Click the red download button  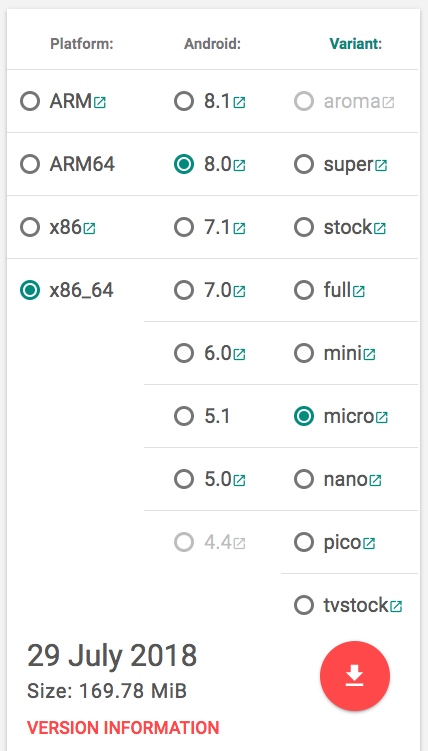click(x=355, y=676)
